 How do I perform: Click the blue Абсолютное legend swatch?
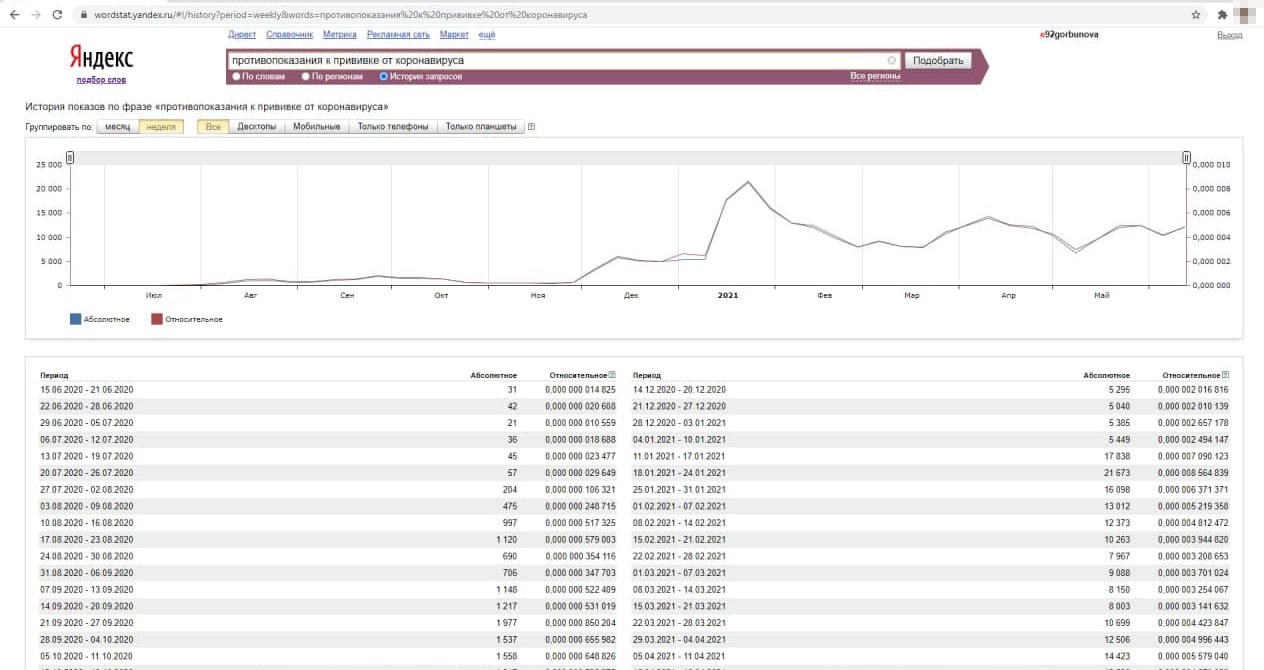point(75,320)
